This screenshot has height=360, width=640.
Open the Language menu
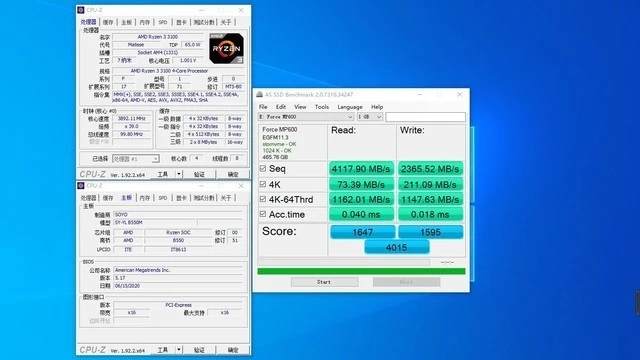coord(350,107)
